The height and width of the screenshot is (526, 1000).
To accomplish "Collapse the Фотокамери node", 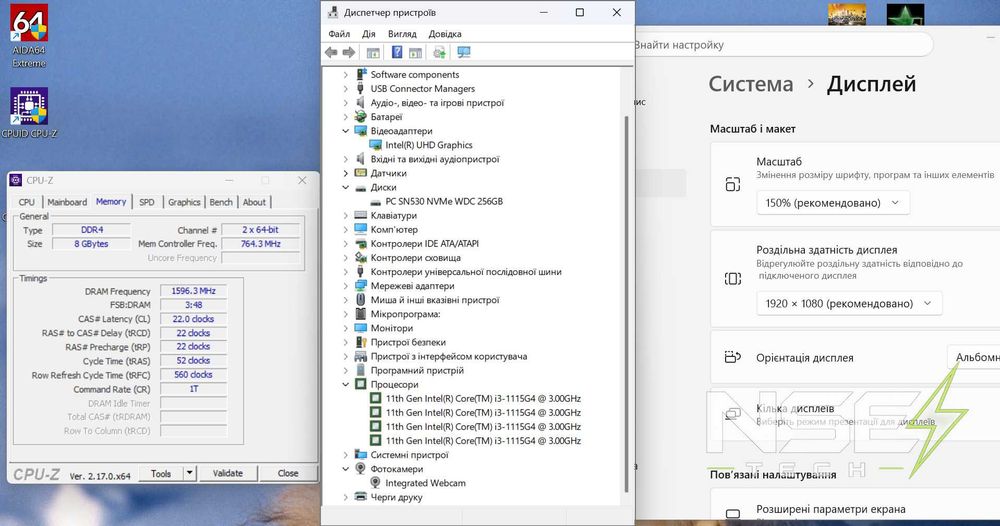I will tap(346, 469).
